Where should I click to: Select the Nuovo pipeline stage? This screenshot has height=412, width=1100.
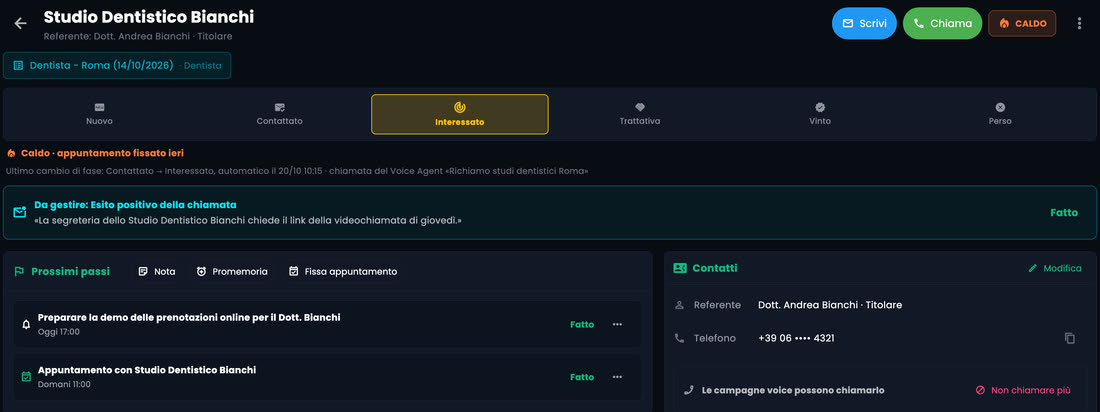click(99, 114)
